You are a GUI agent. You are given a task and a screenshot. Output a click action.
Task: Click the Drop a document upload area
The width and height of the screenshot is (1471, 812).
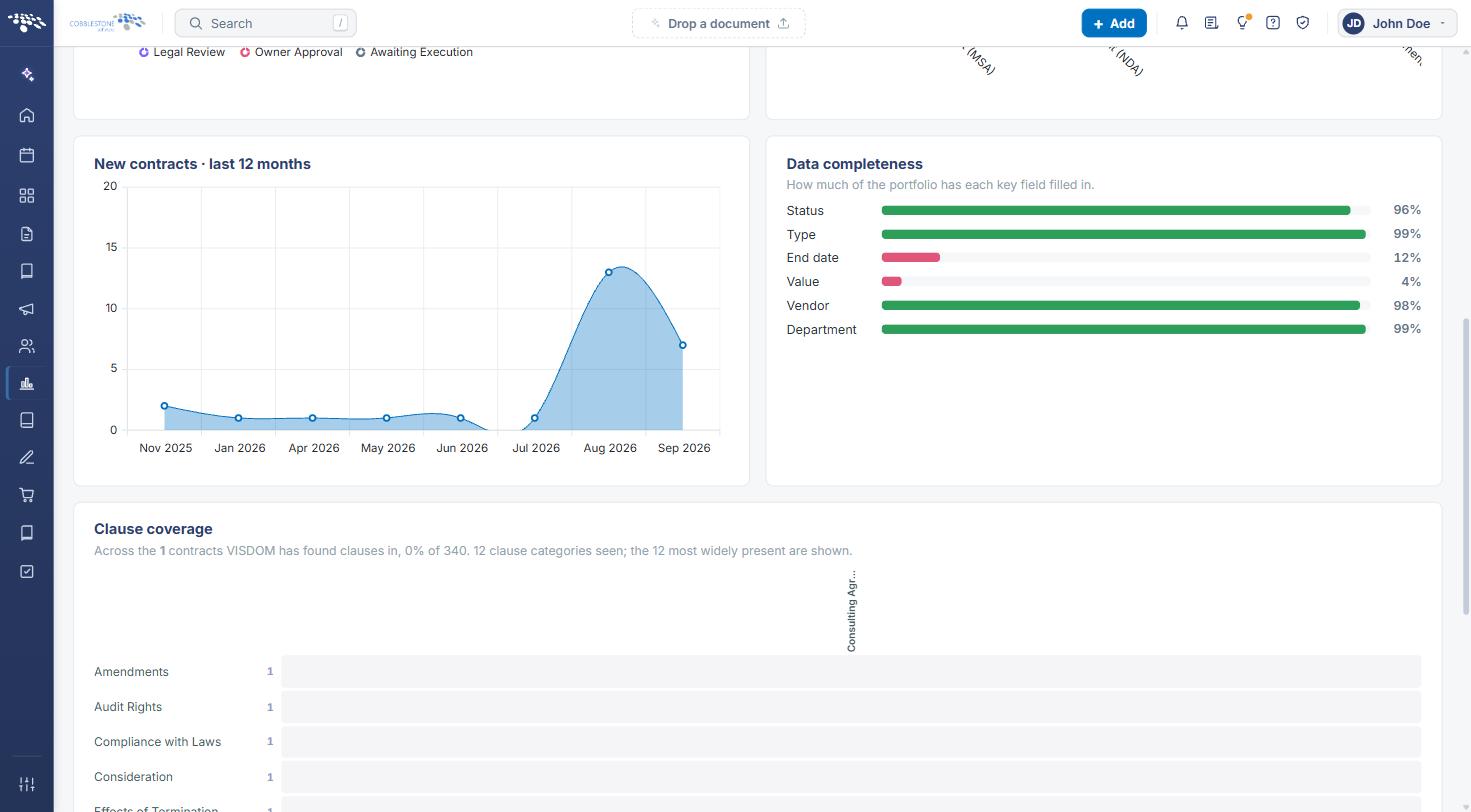coord(719,23)
